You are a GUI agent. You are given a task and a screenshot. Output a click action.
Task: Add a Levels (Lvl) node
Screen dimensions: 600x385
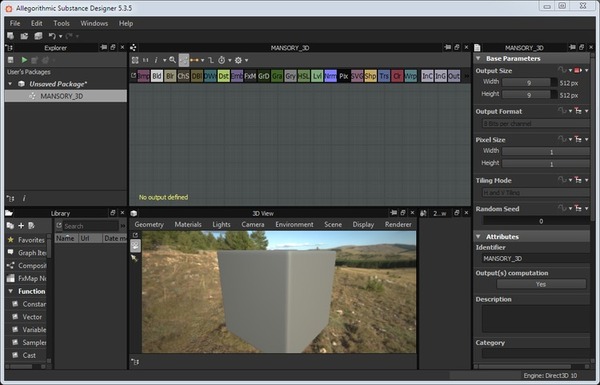[317, 76]
